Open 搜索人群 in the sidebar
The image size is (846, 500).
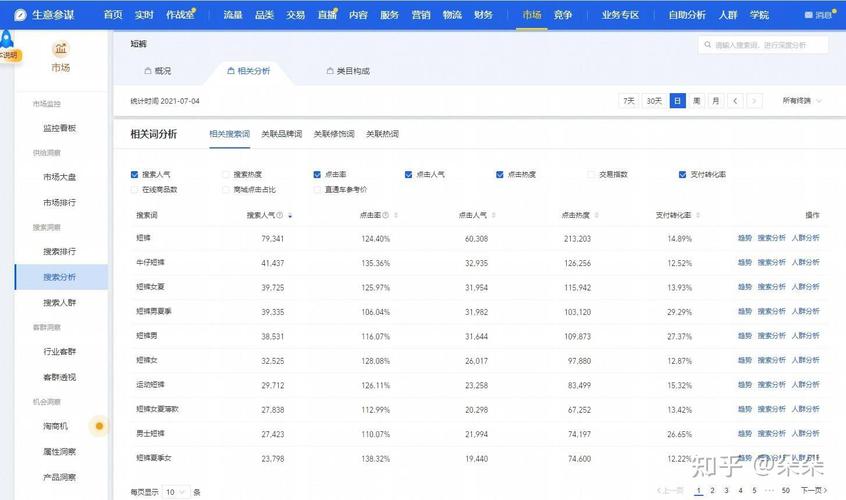pos(59,303)
